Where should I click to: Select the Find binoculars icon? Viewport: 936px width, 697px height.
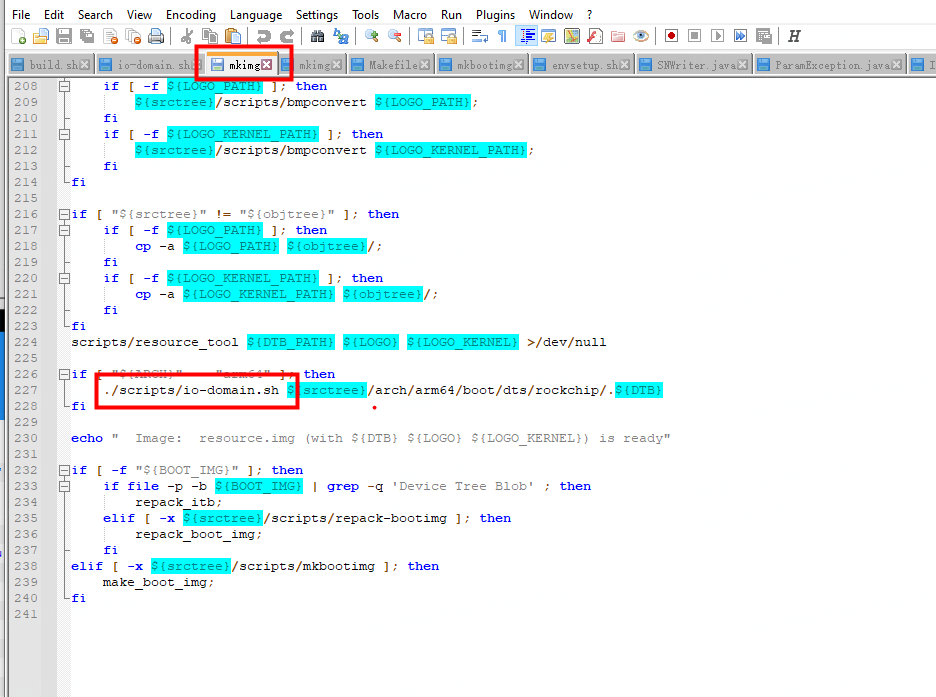(x=317, y=34)
